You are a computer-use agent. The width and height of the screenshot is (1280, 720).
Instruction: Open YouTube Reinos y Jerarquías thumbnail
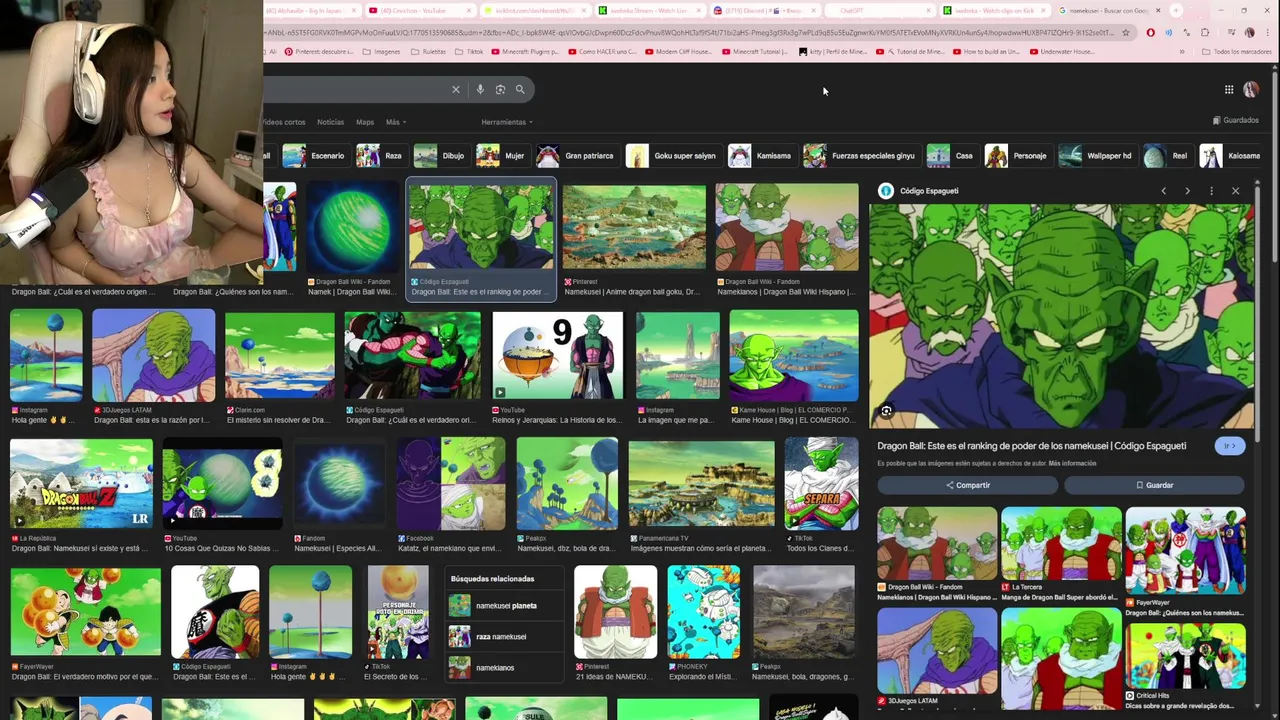point(557,355)
